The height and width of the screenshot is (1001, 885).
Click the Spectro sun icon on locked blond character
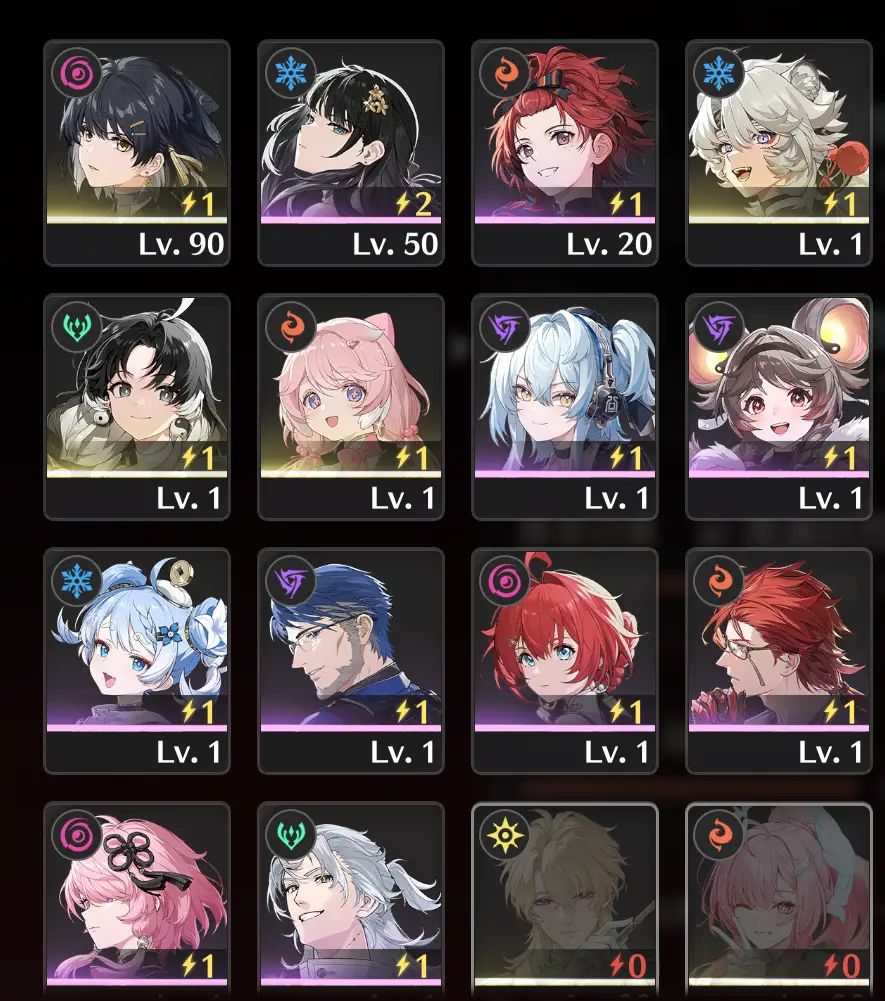[505, 835]
